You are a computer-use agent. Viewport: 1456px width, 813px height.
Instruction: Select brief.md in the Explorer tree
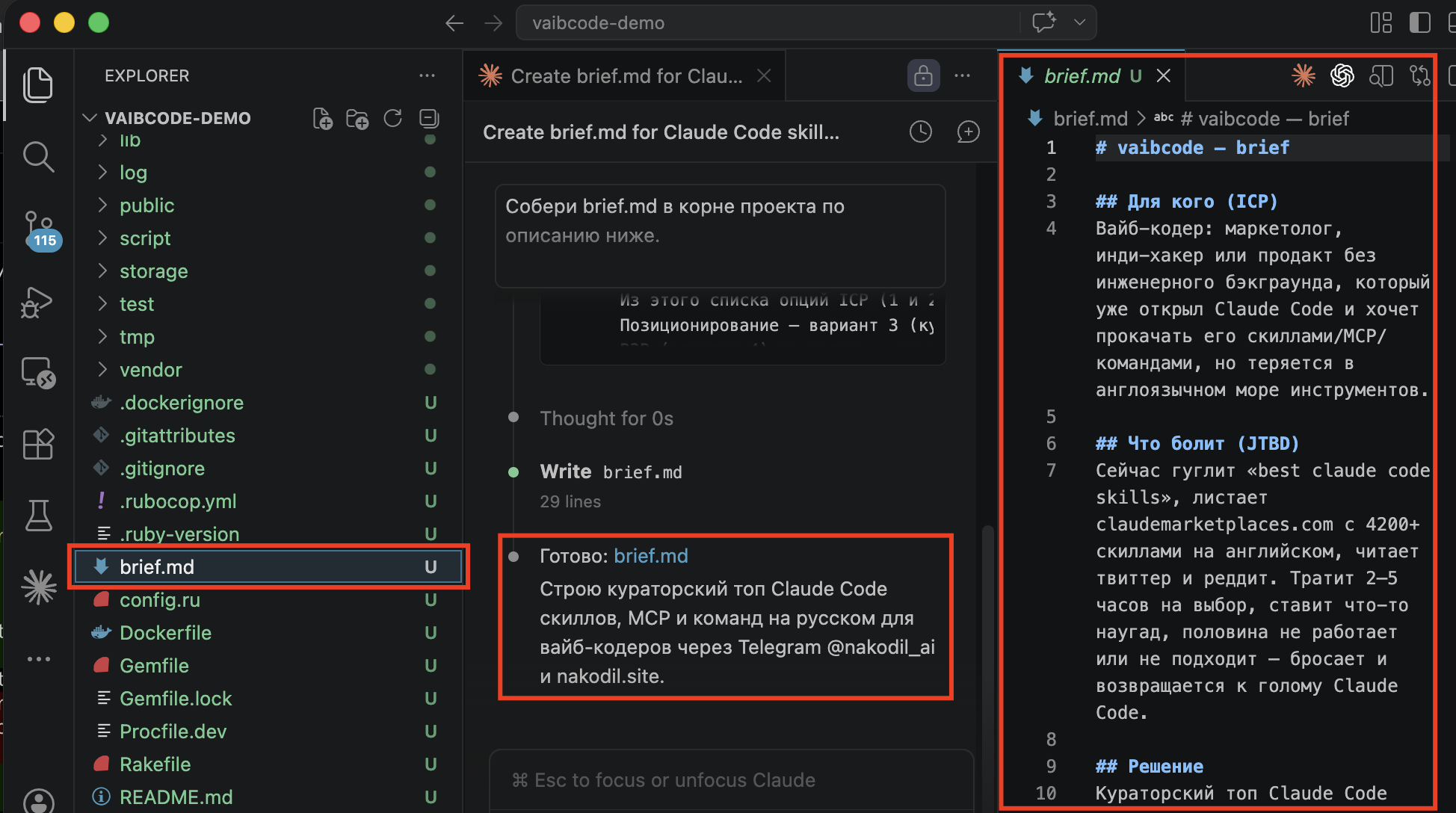(x=270, y=567)
